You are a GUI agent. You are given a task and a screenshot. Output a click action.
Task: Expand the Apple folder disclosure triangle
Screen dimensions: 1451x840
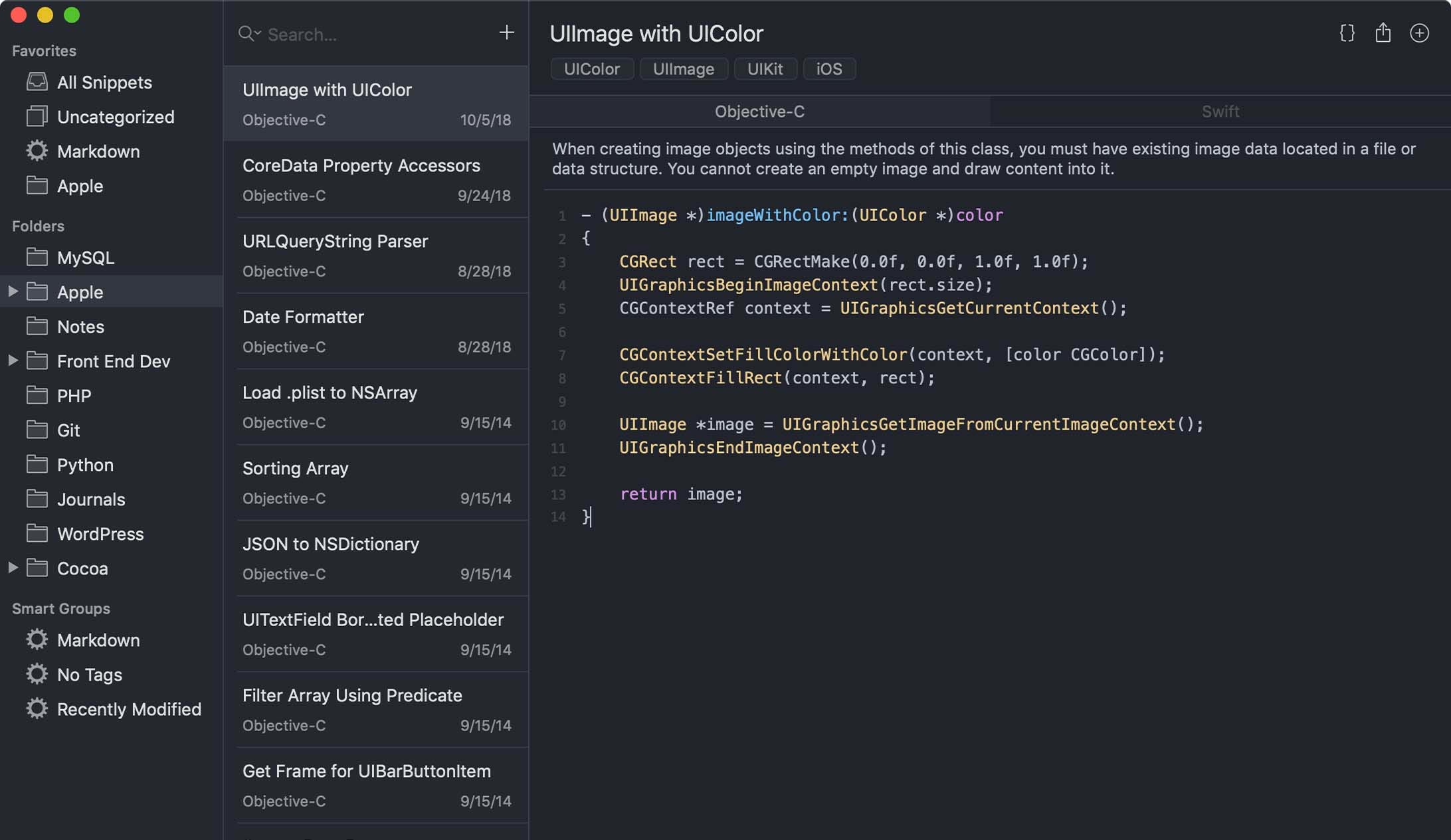click(x=13, y=292)
